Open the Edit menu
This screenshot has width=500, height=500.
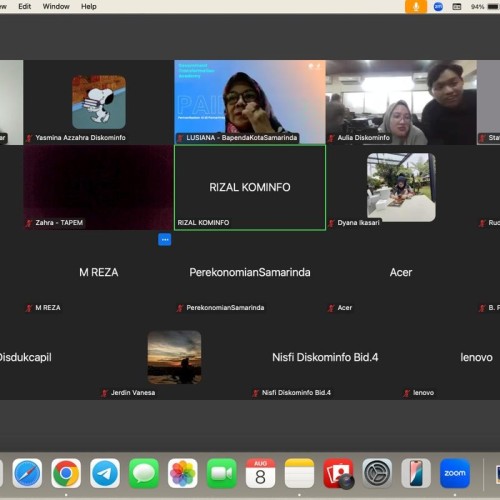25,6
